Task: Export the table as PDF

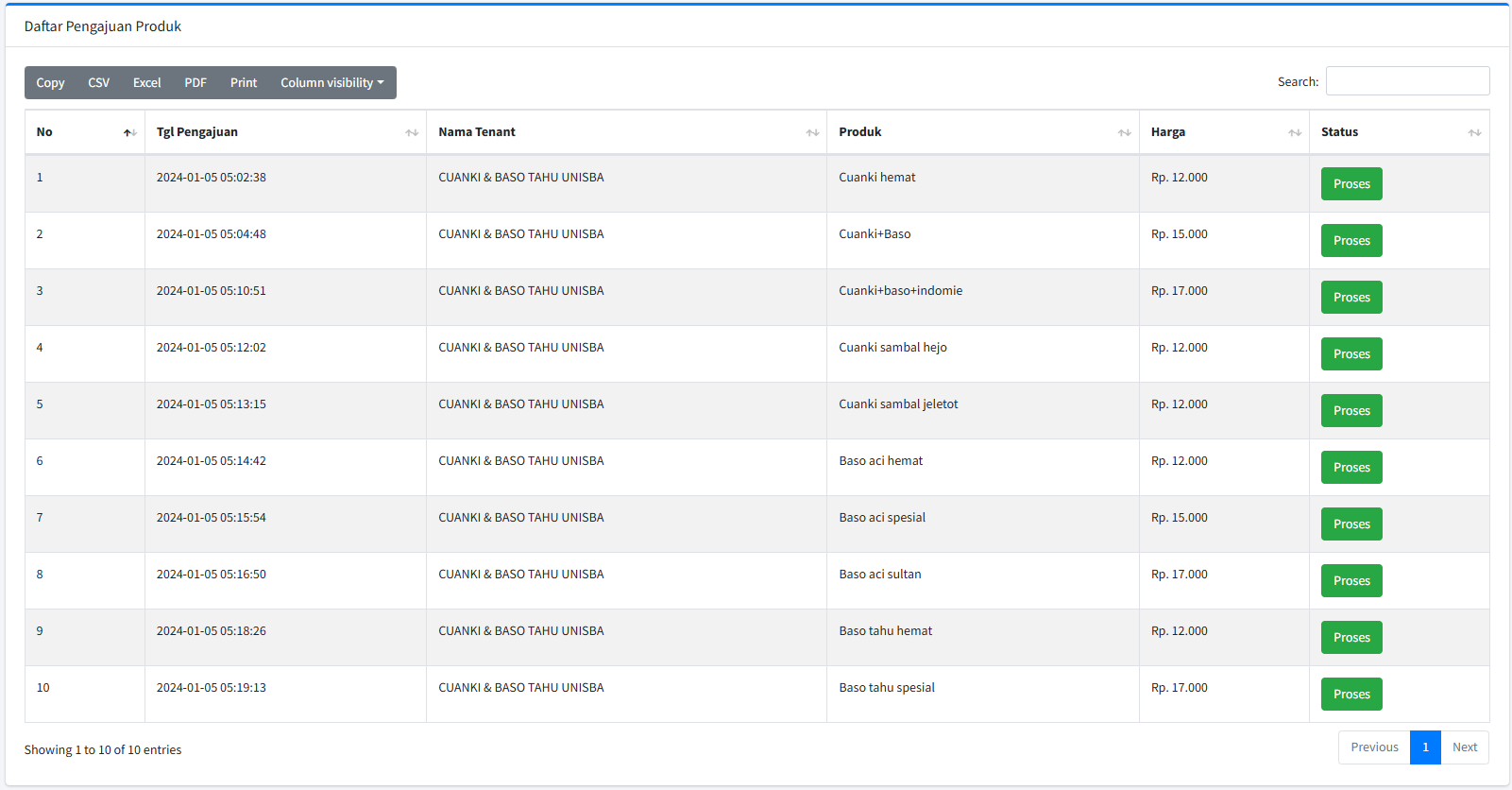Action: 195,83
